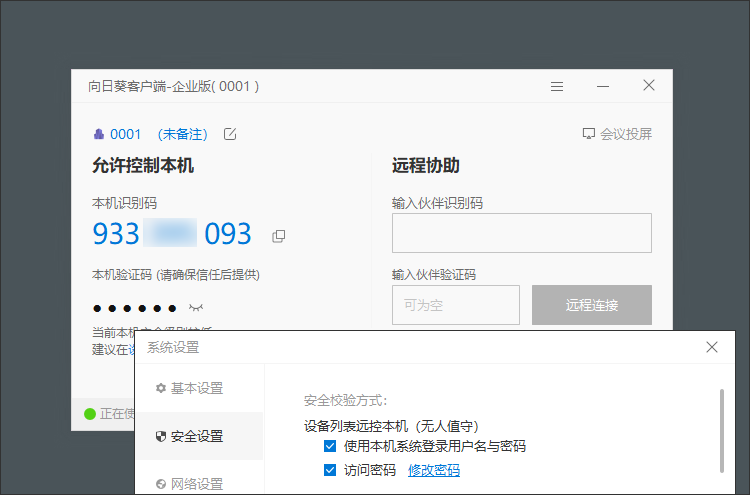This screenshot has height=495, width=750.
Task: Click the (未备注) remark link
Action: (x=183, y=134)
